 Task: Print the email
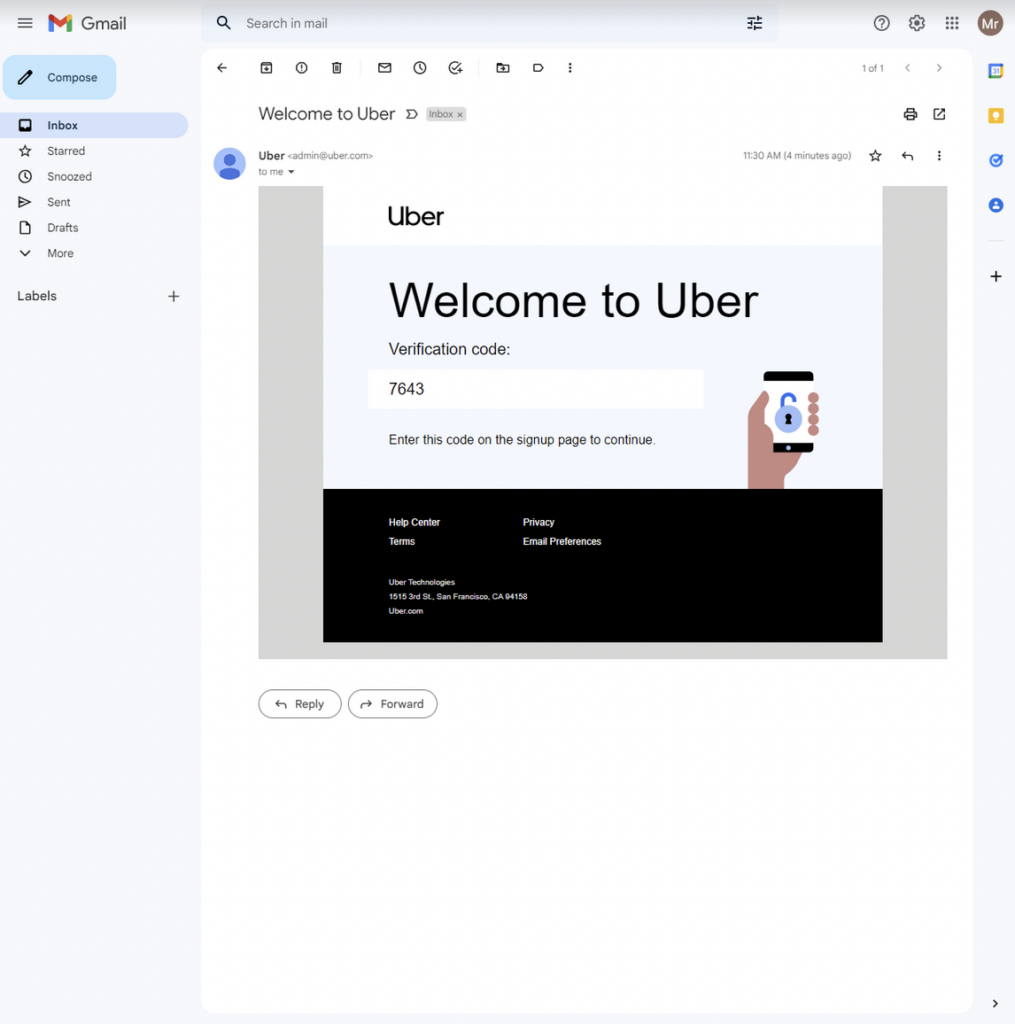[x=910, y=114]
